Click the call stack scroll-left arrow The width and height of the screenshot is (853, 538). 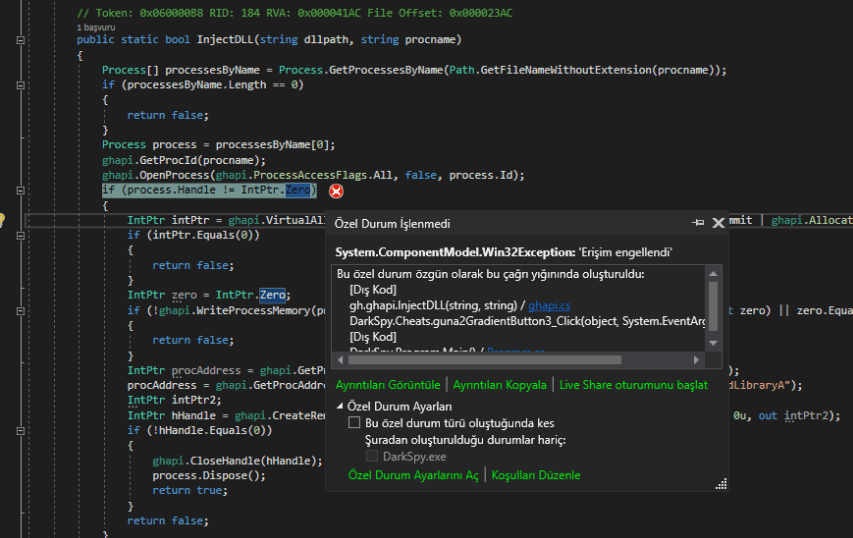[x=340, y=360]
